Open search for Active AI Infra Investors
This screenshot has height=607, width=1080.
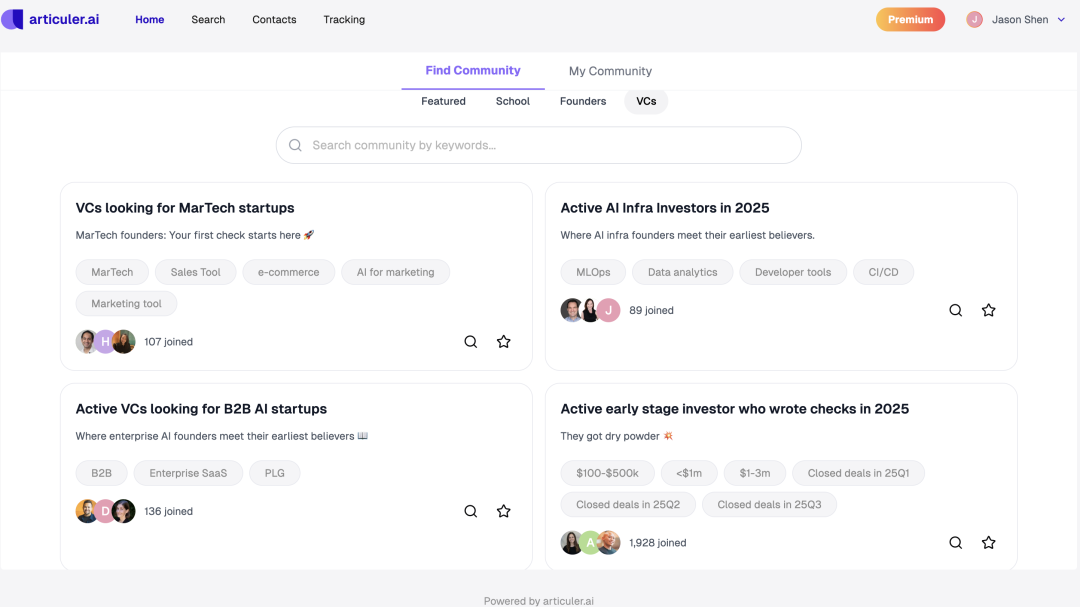(x=956, y=311)
